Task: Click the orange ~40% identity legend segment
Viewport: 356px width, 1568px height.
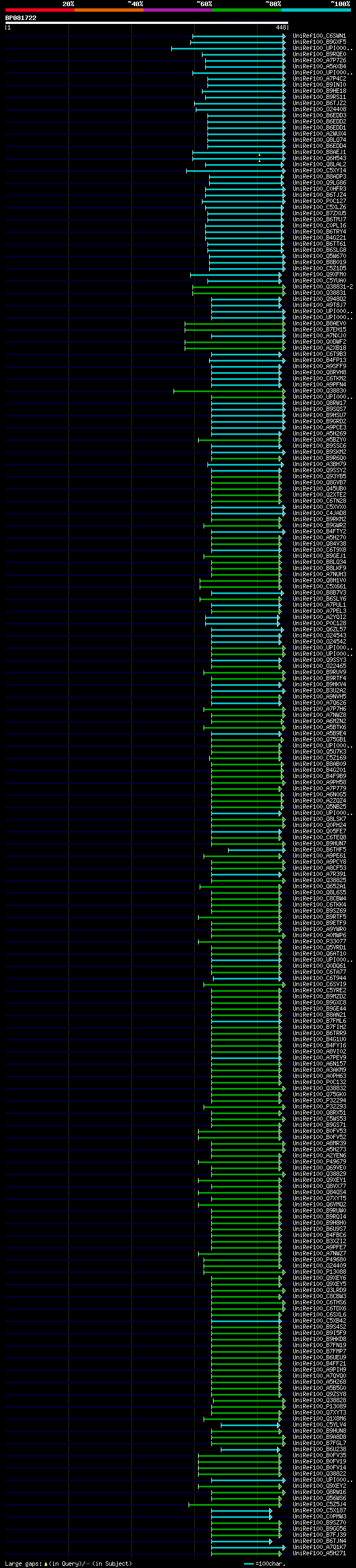Action: point(109,10)
